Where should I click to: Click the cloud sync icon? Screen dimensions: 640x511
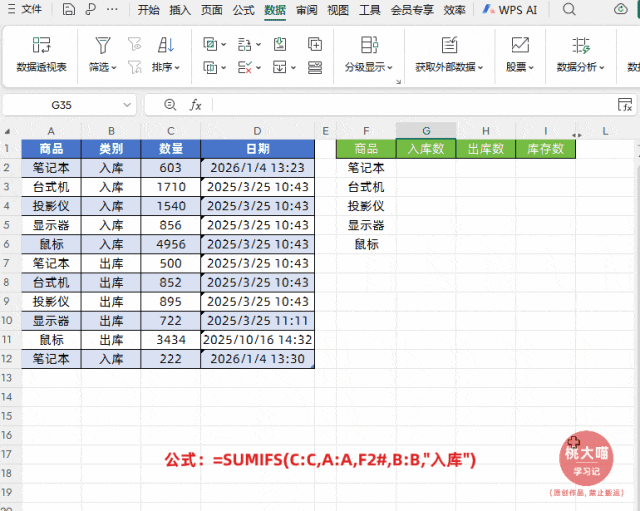point(621,9)
